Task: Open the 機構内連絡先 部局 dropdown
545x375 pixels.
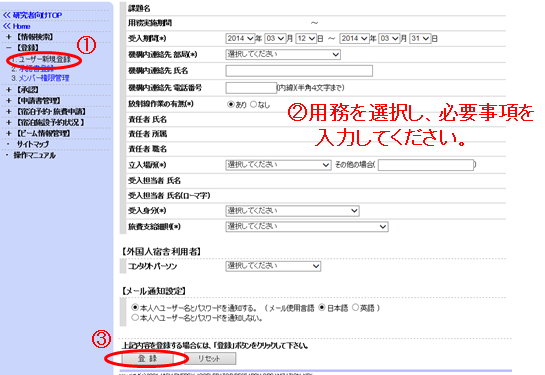Action: pyautogui.click(x=283, y=55)
